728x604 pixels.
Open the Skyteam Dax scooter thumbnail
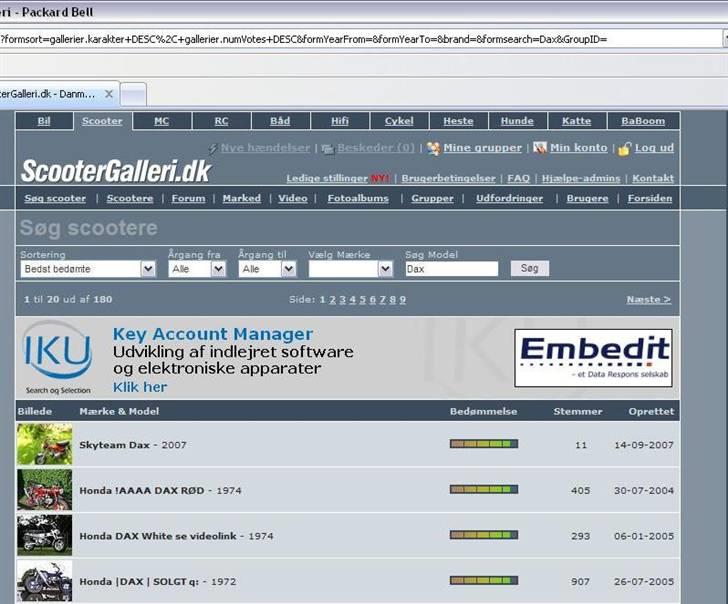click(x=44, y=444)
